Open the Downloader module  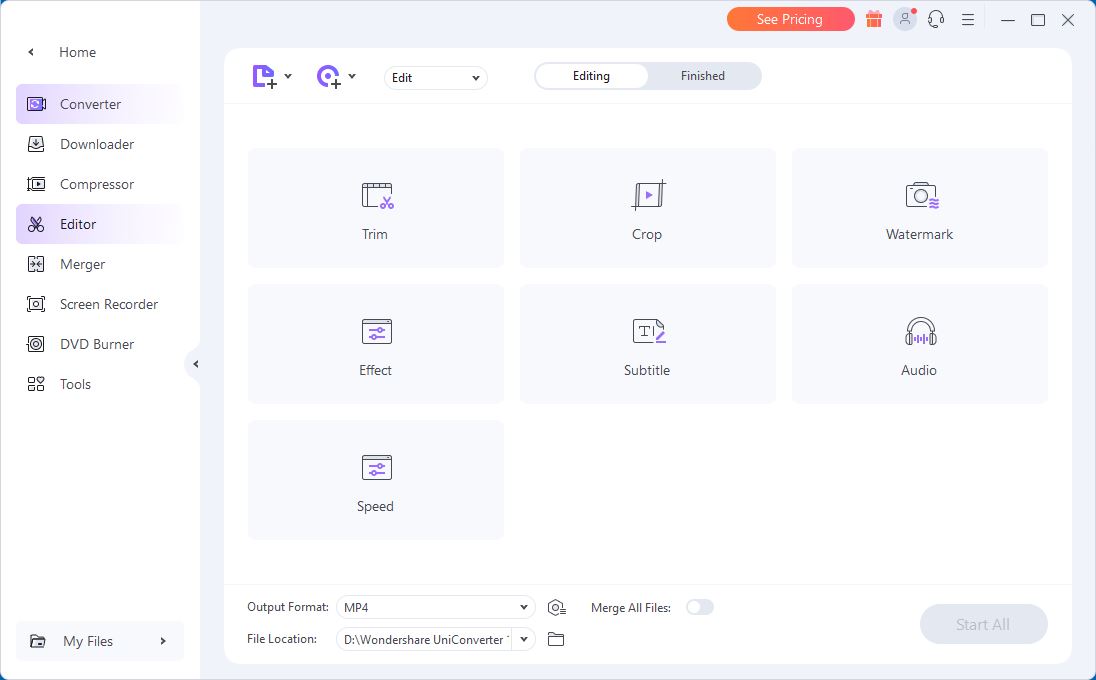pos(99,144)
